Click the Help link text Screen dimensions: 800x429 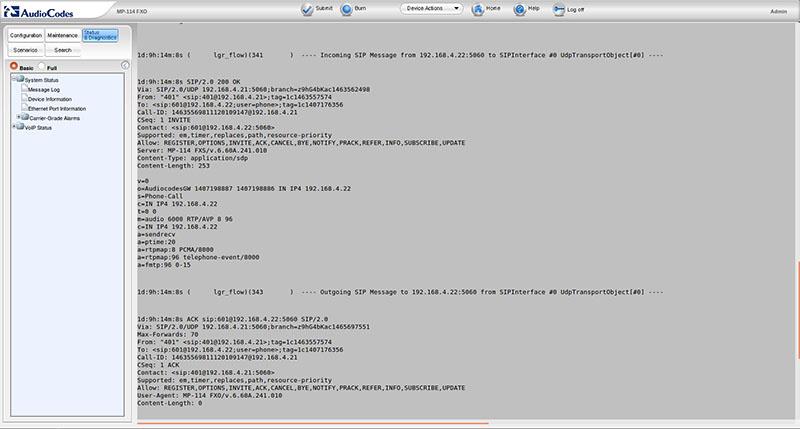[534, 8]
